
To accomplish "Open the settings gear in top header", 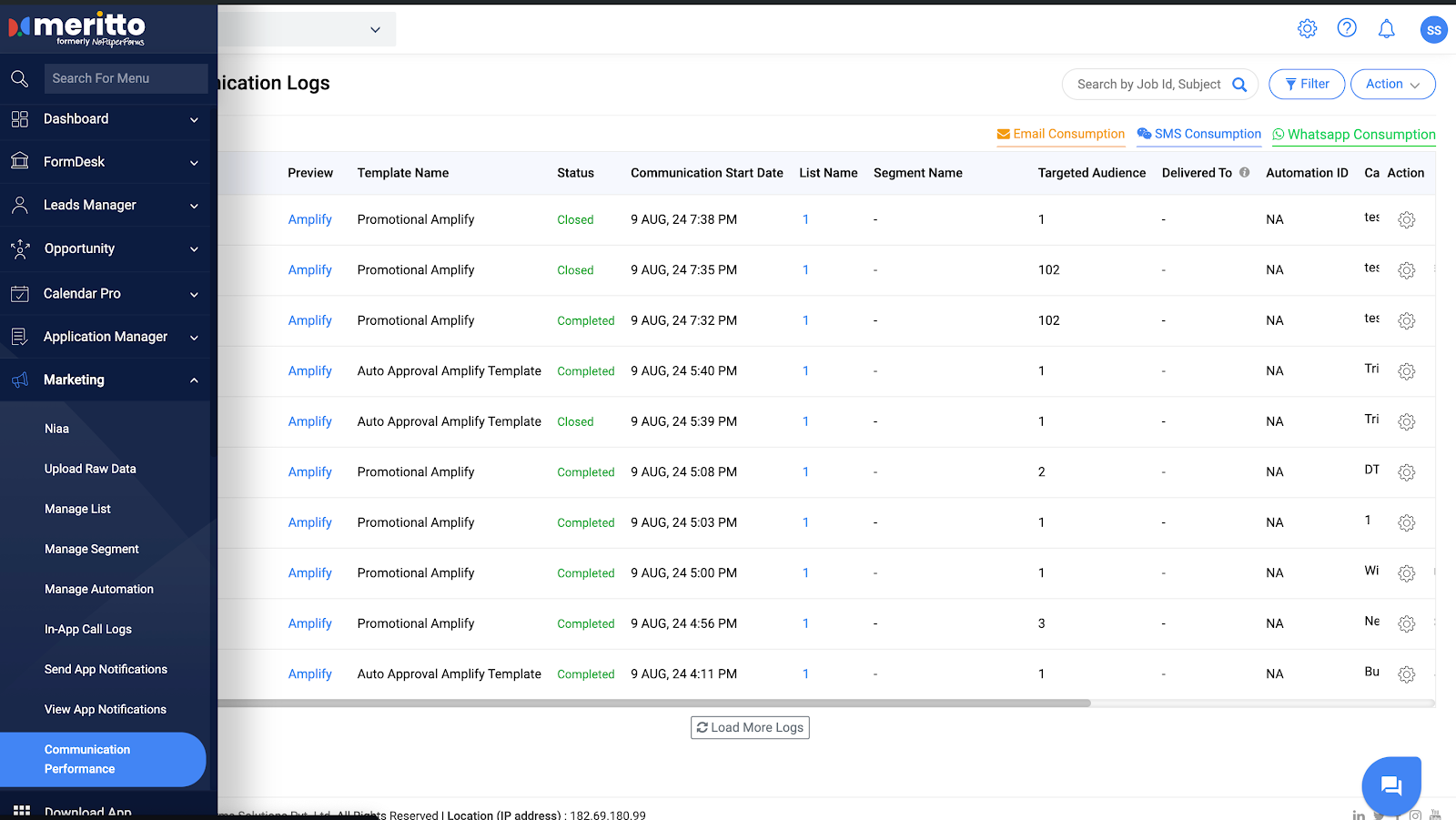I will pyautogui.click(x=1307, y=29).
